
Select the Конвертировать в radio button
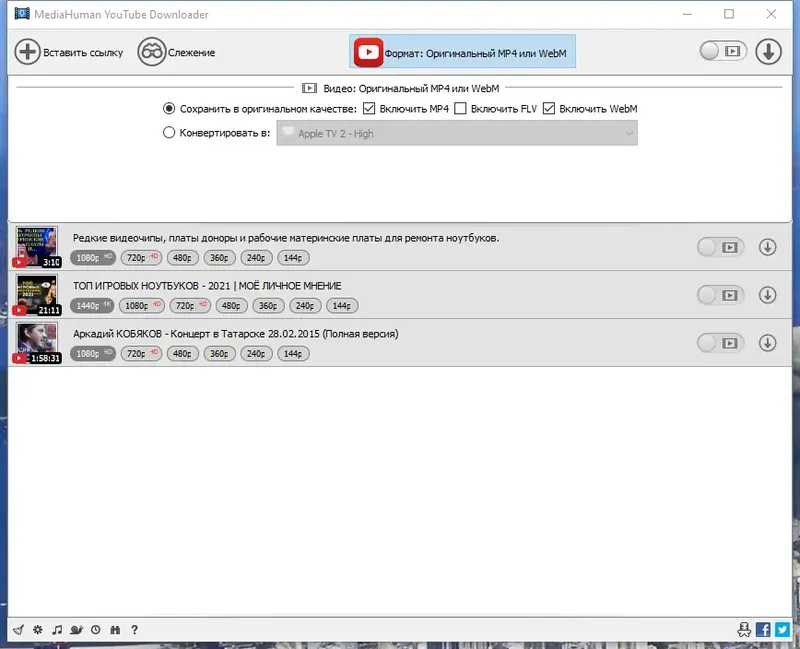pos(169,133)
